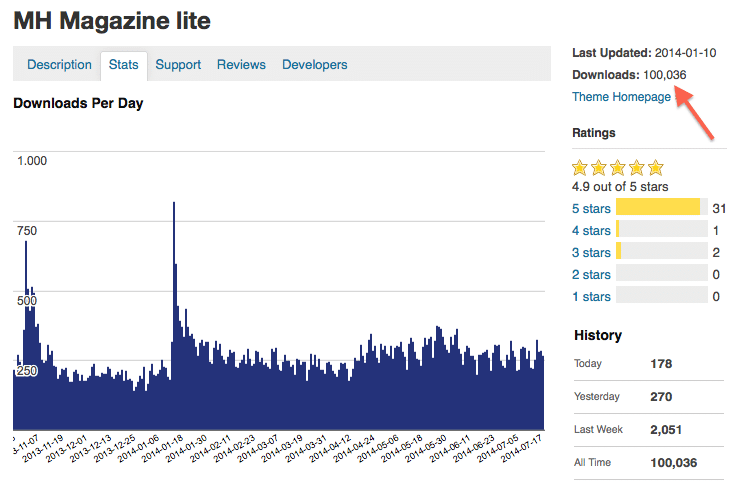The width and height of the screenshot is (740, 494).
Task: Open the 4 stars reviews link
Action: [591, 231]
